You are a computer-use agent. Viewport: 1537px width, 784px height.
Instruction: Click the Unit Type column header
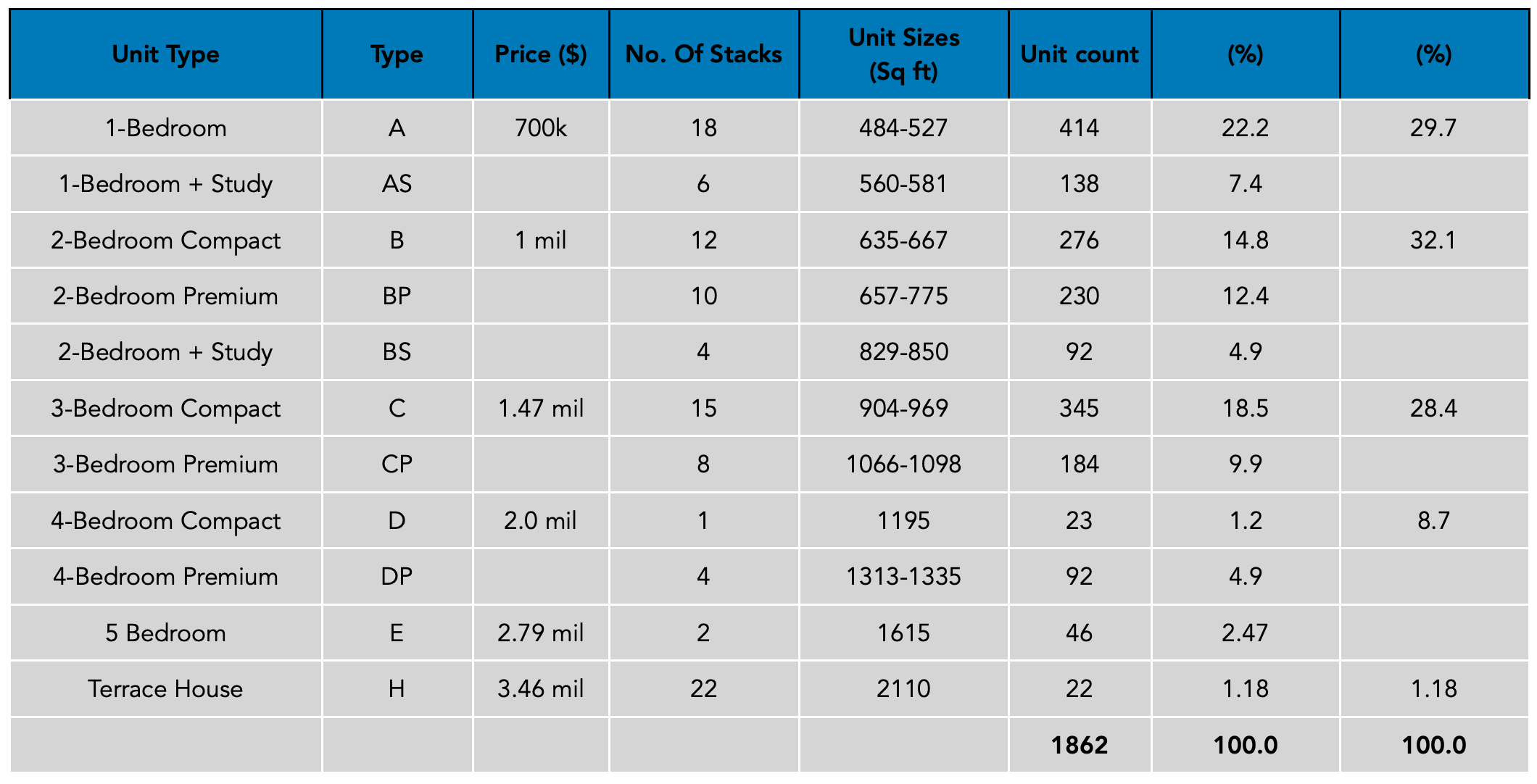[165, 54]
